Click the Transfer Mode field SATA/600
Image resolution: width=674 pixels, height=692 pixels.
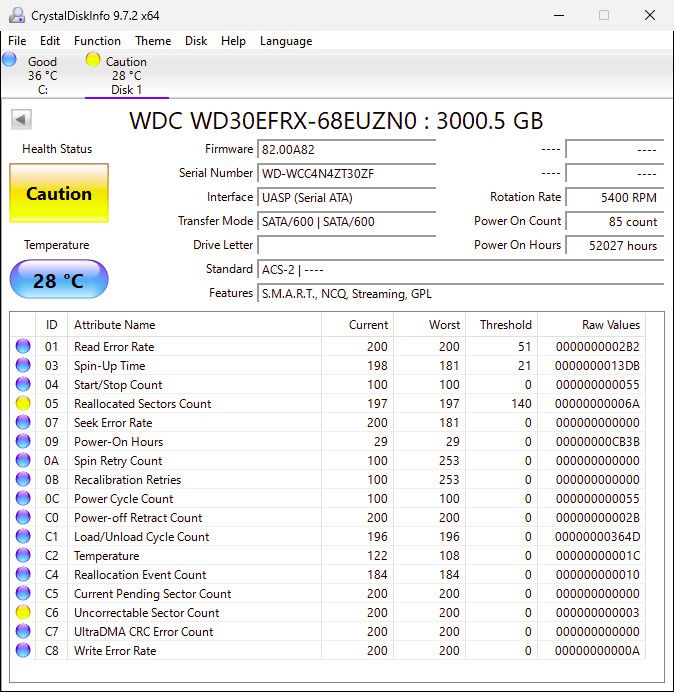pos(346,222)
